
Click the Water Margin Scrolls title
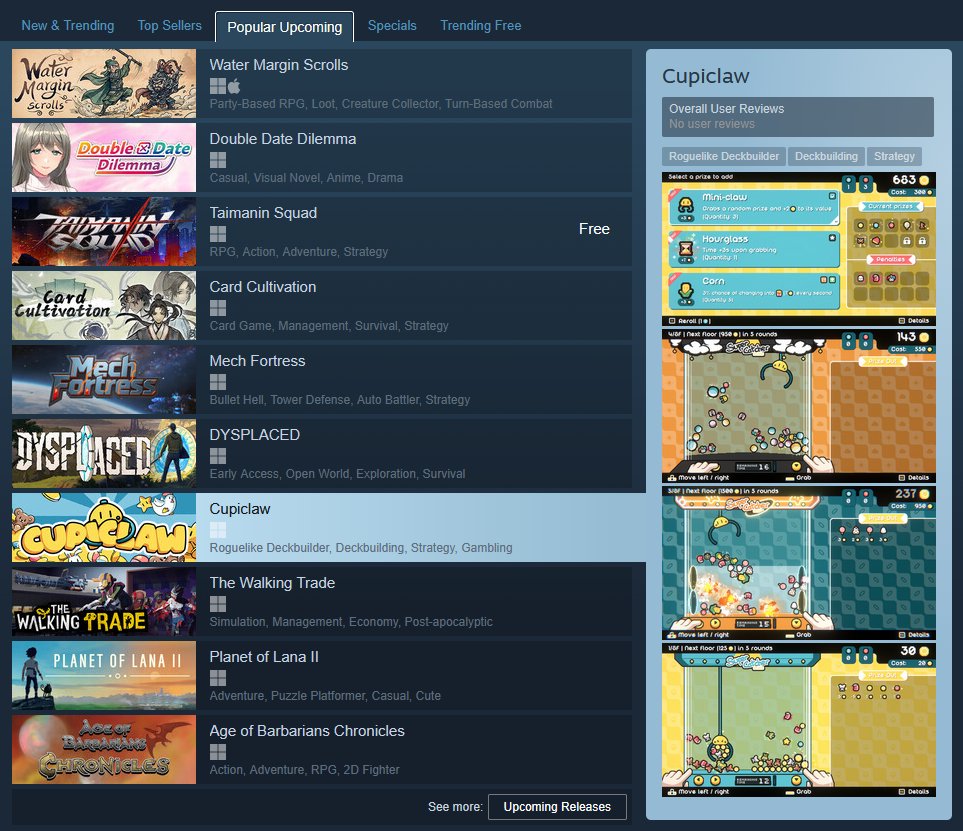pyautogui.click(x=279, y=65)
